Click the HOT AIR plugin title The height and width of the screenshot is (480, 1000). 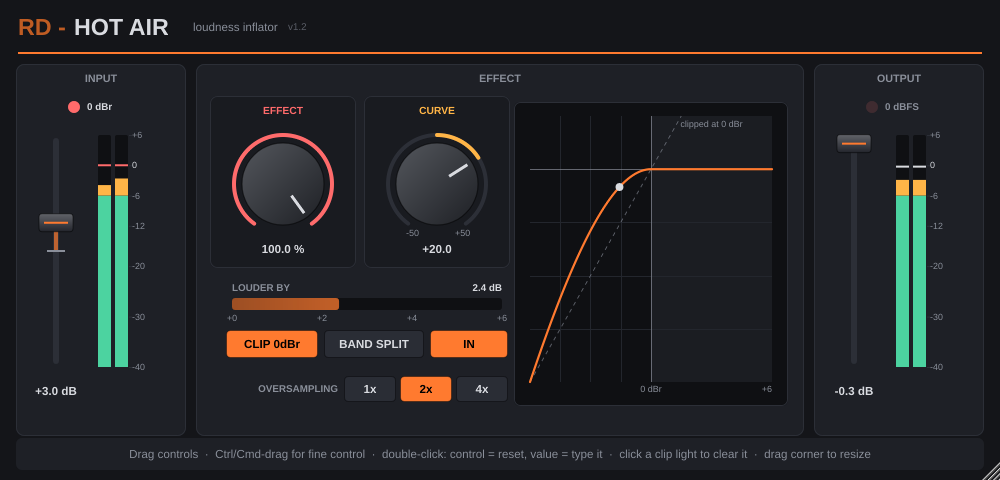click(121, 27)
